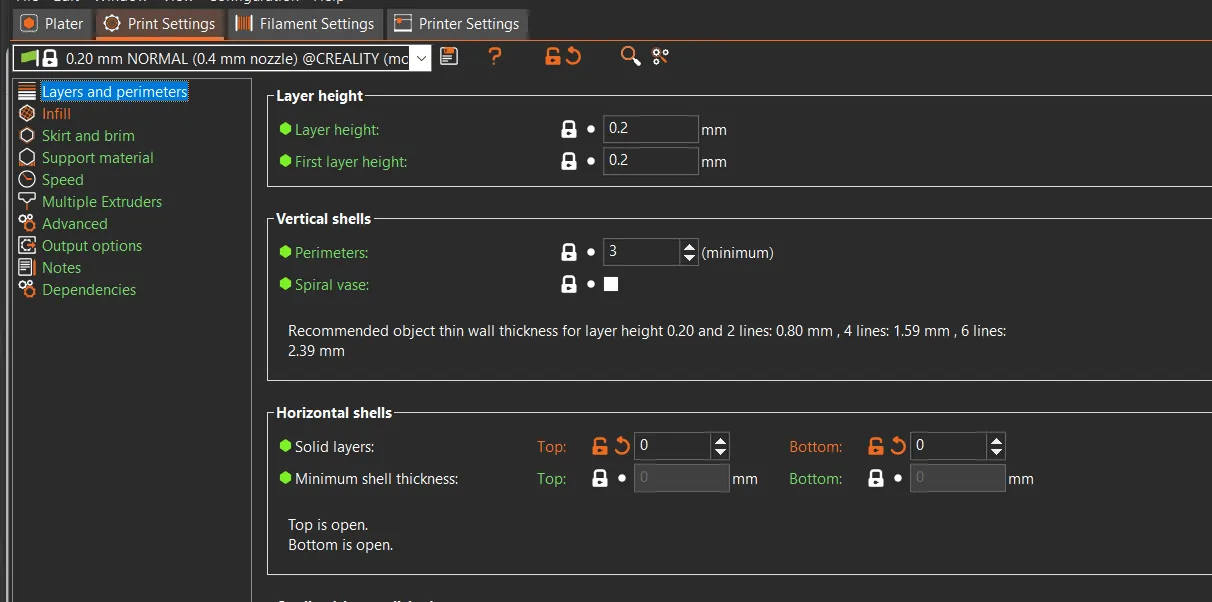Go to the Plater tab
The width and height of the screenshot is (1212, 602).
[53, 23]
